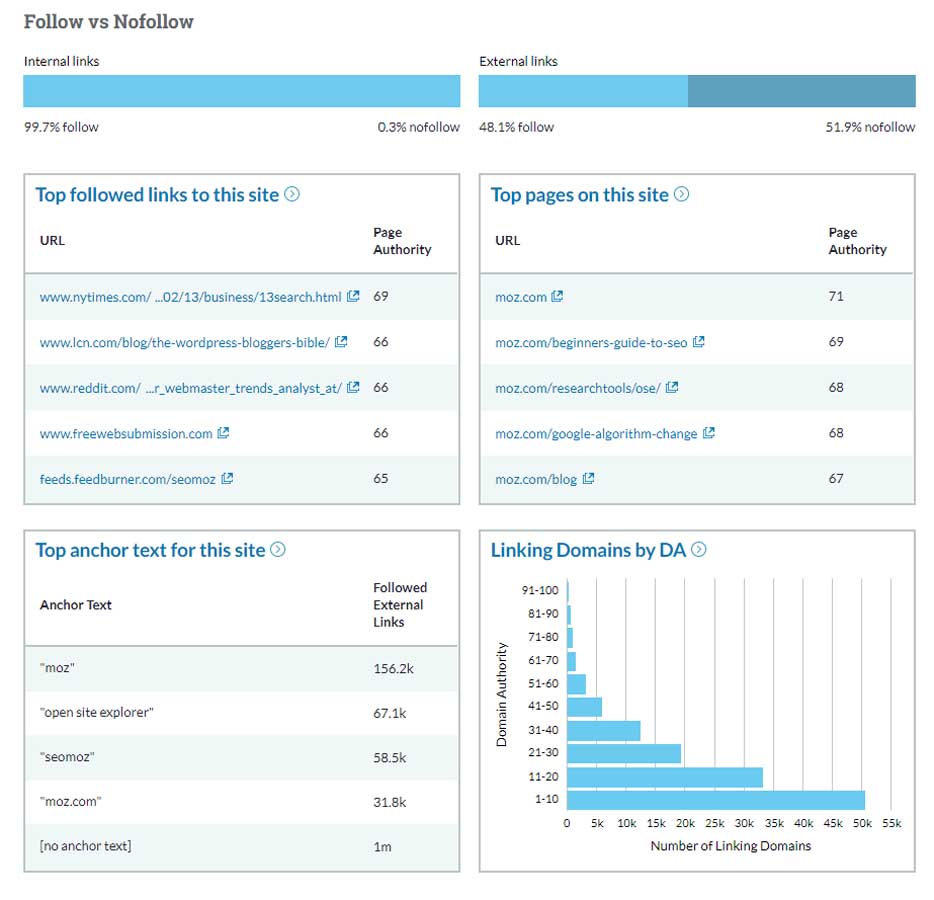
Task: Visit the www.nytimes.com 13search.html link
Action: pyautogui.click(x=191, y=297)
